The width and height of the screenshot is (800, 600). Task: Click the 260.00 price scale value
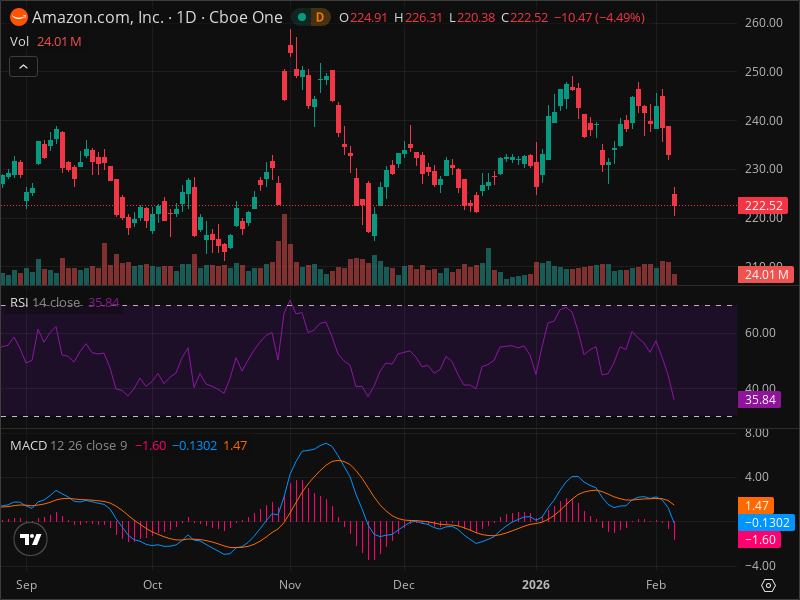pos(763,23)
